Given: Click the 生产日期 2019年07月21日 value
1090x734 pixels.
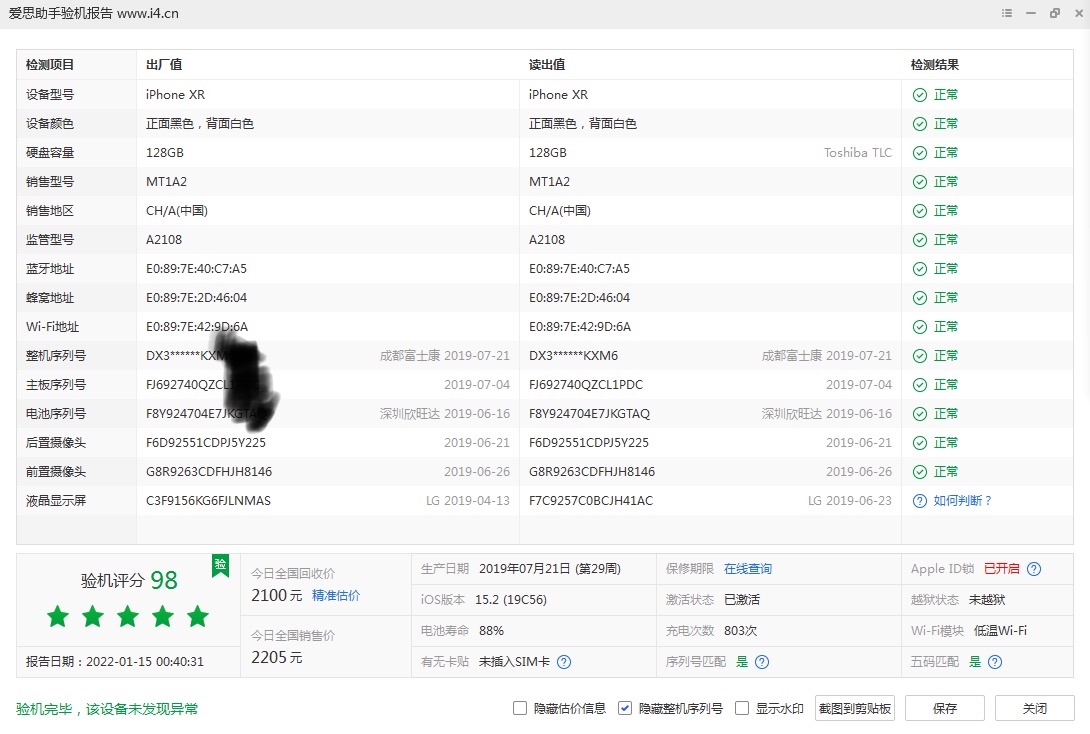Looking at the screenshot, I should click(550, 569).
